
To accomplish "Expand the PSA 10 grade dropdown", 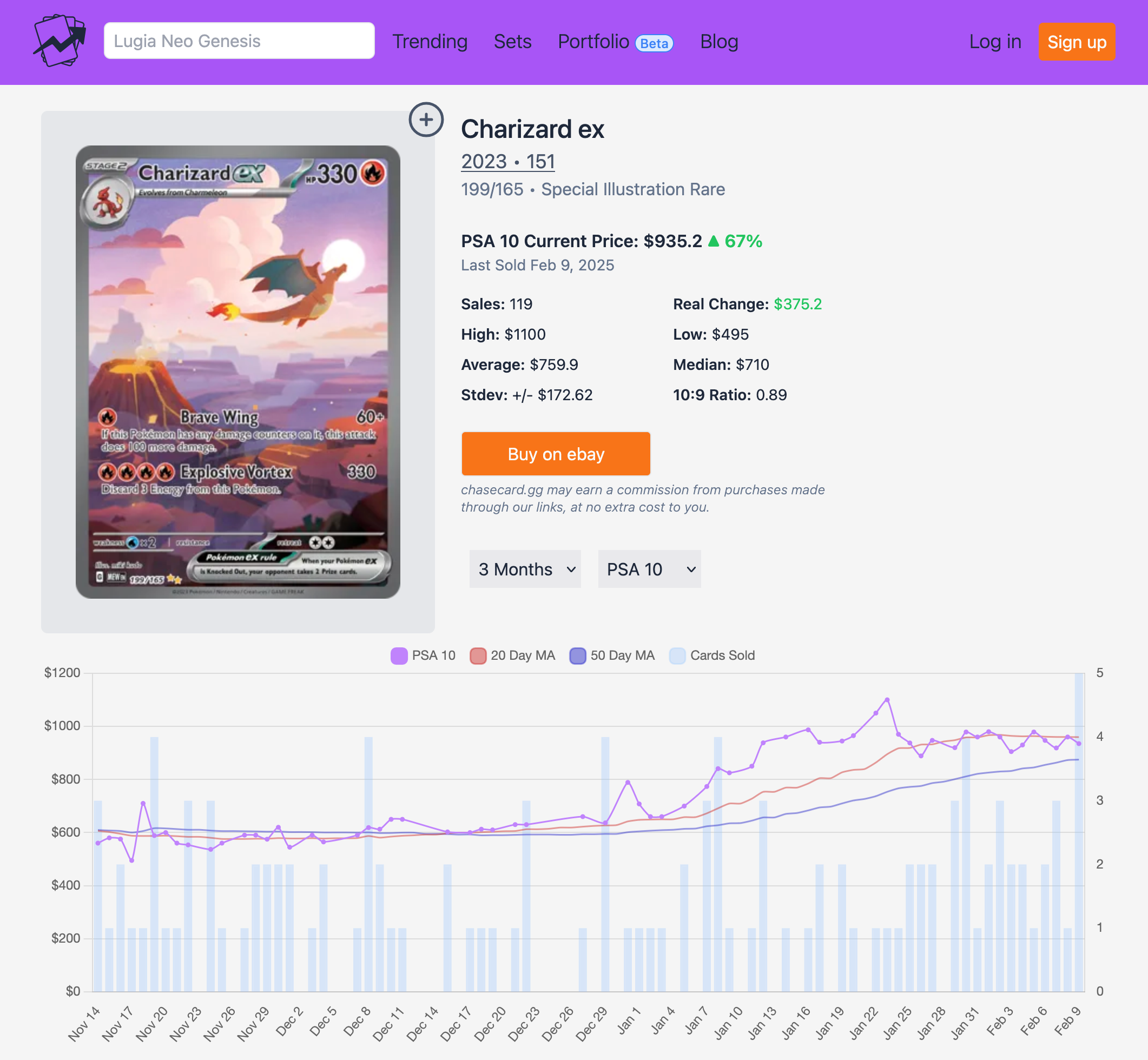I will 649,569.
